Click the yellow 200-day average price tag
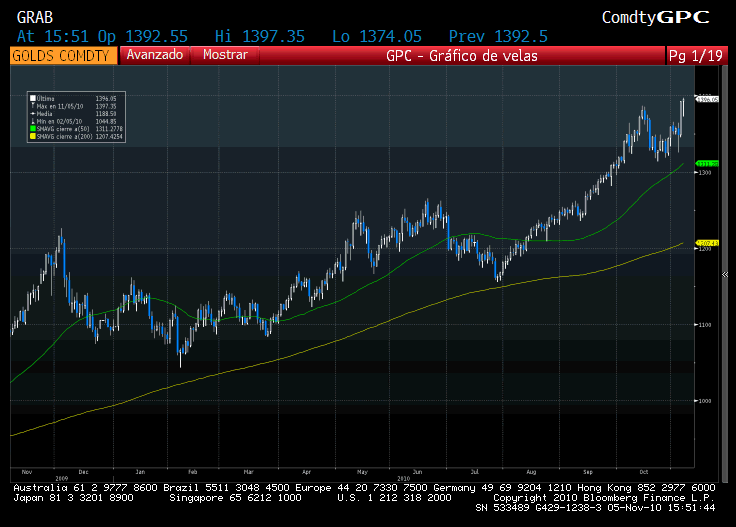This screenshot has width=736, height=527. (707, 243)
